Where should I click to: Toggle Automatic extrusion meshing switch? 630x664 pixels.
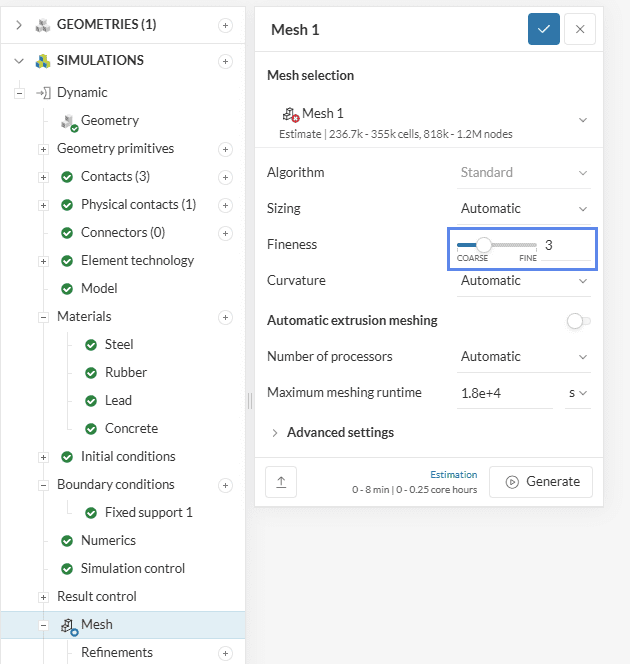pos(577,321)
